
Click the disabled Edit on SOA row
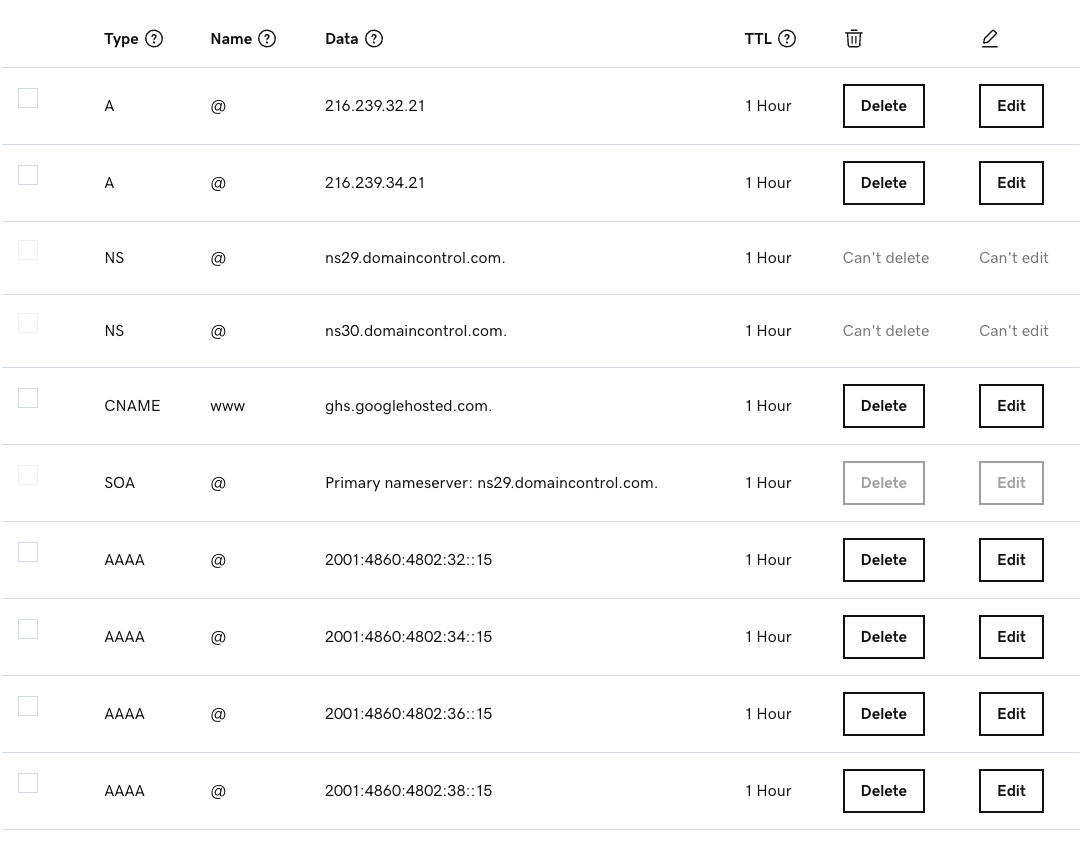[1011, 483]
